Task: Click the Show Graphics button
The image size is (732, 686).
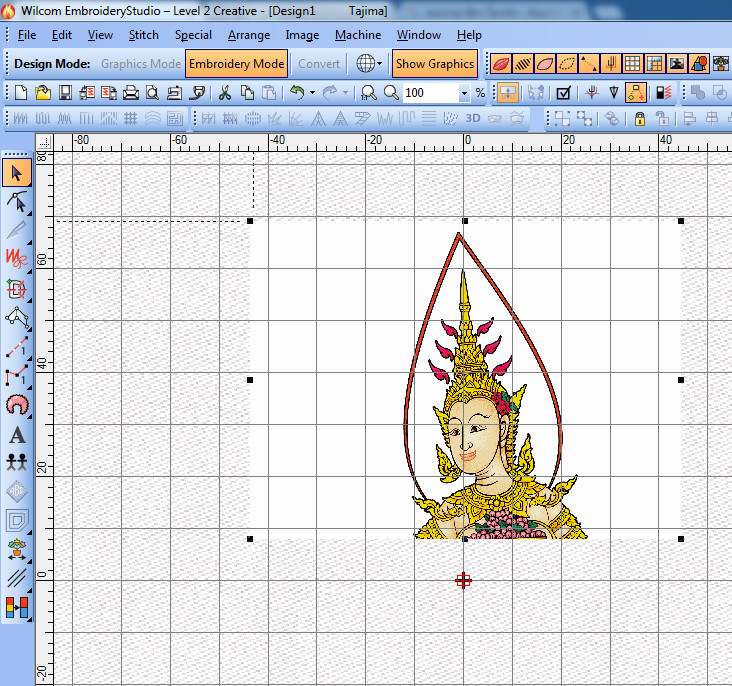Action: [435, 64]
